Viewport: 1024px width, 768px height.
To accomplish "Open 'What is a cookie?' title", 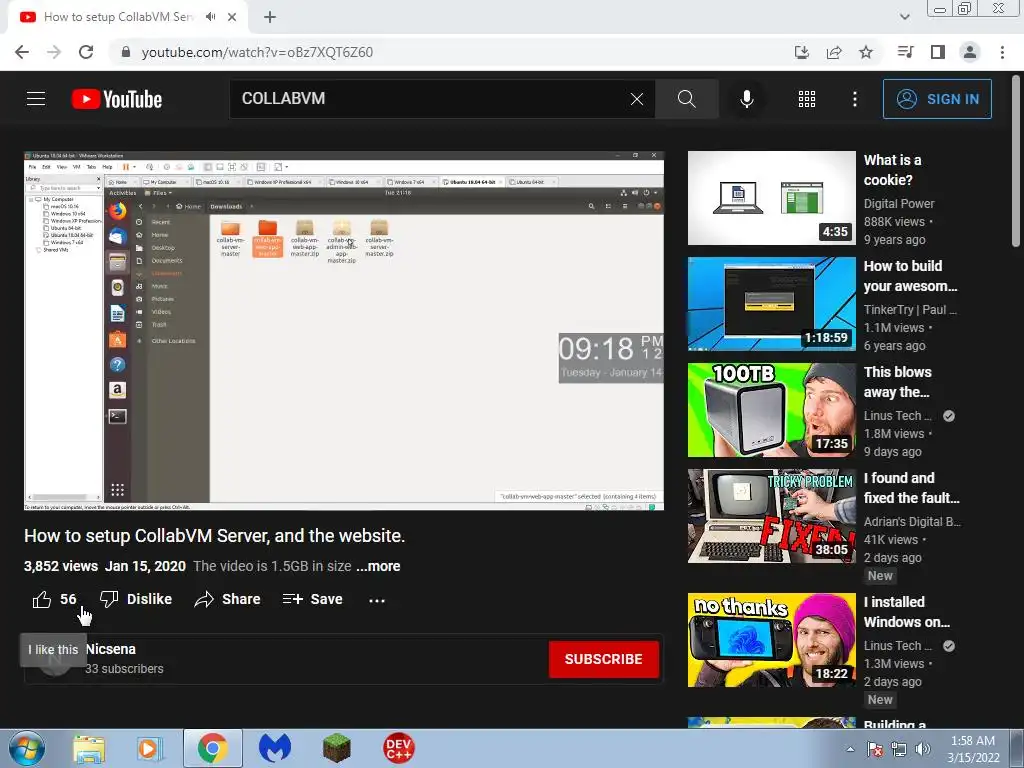I will coord(893,170).
